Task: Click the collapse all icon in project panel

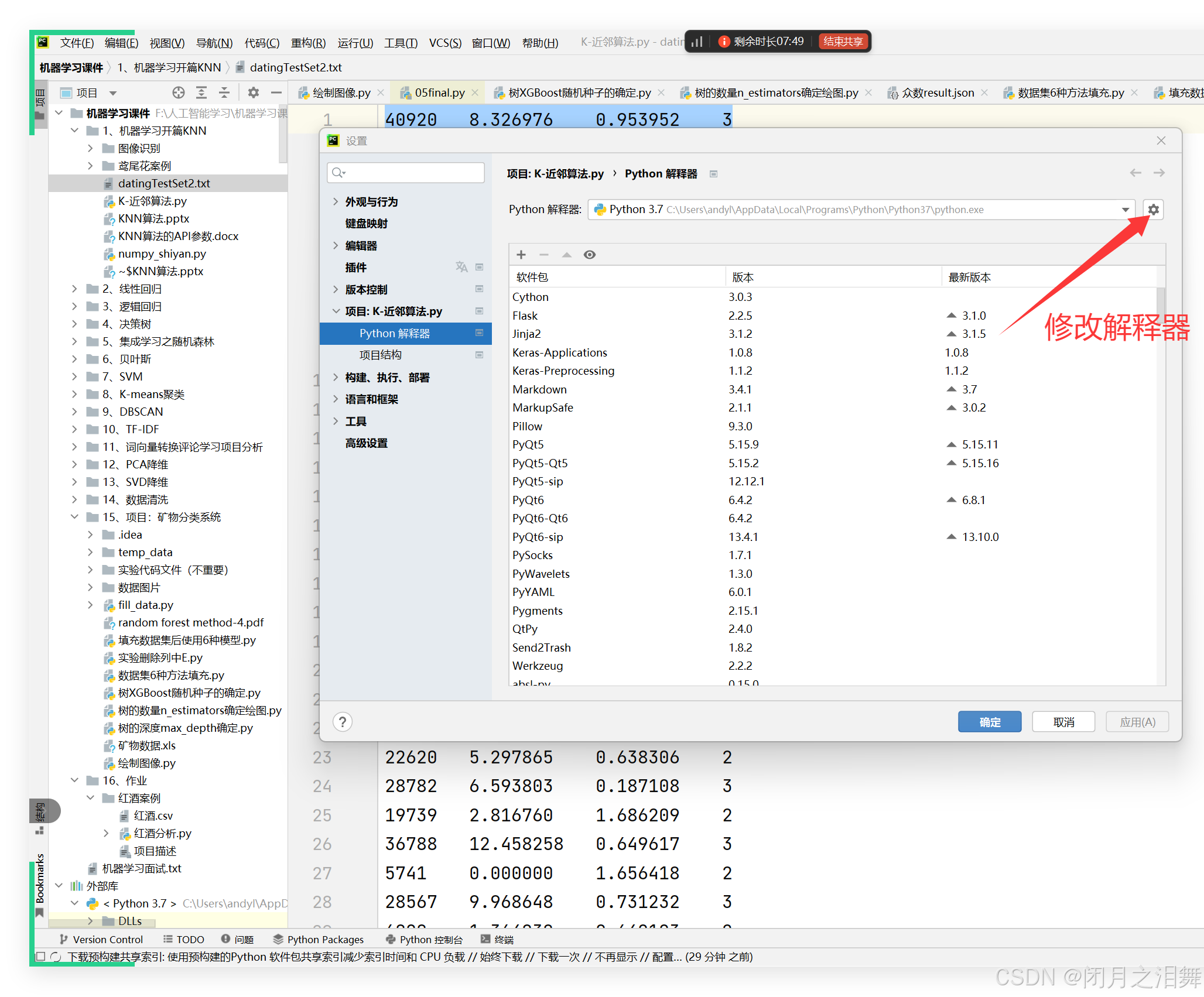Action: [x=224, y=92]
